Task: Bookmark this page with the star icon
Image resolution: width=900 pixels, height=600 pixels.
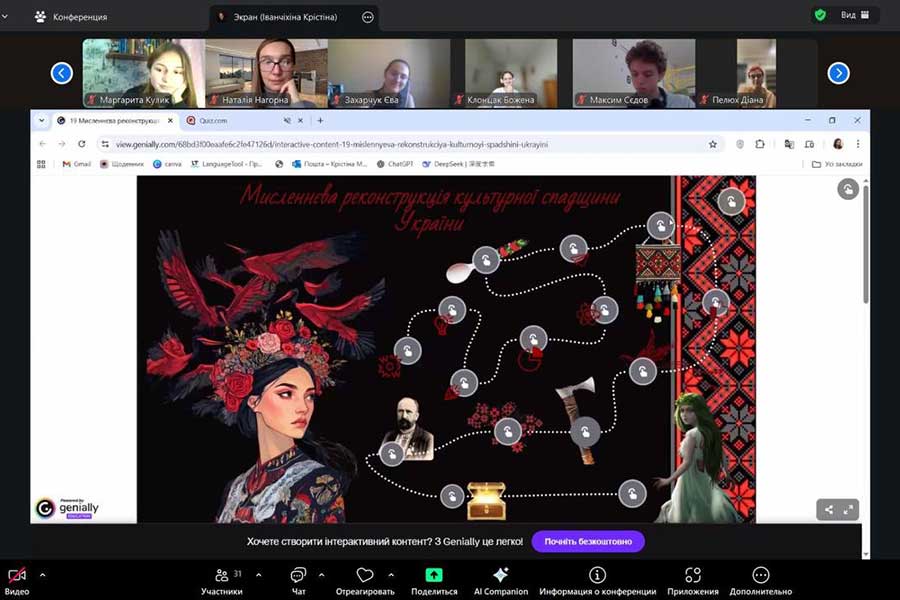Action: point(712,144)
